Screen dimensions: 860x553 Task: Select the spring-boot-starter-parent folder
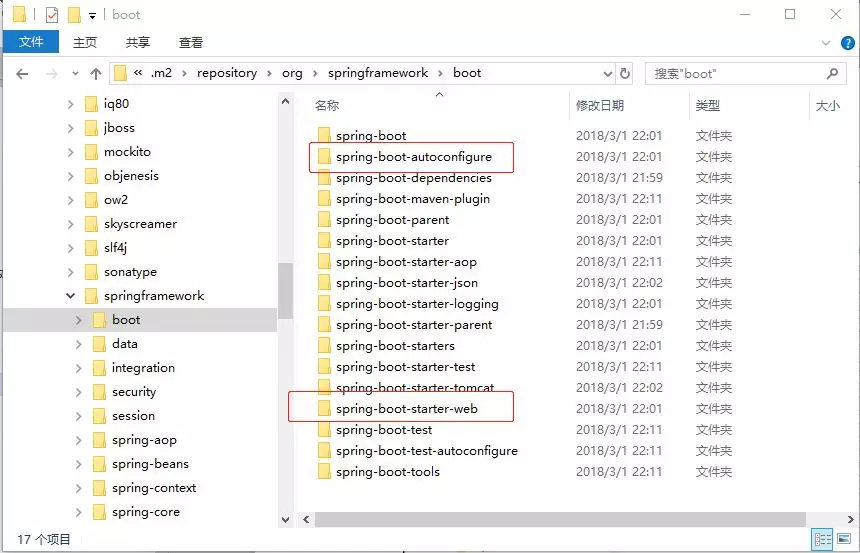click(x=414, y=325)
